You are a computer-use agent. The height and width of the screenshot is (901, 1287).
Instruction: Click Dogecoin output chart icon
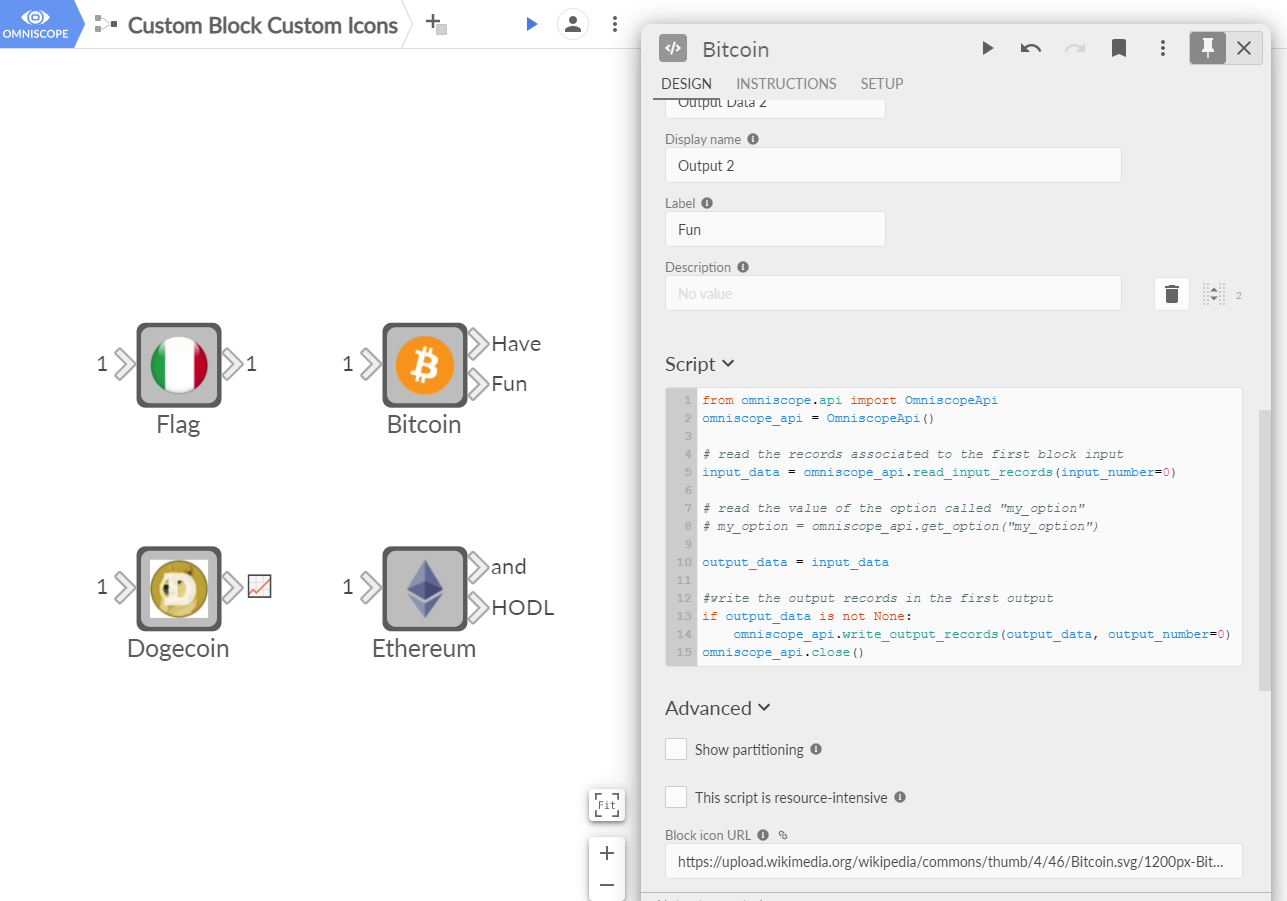click(259, 587)
